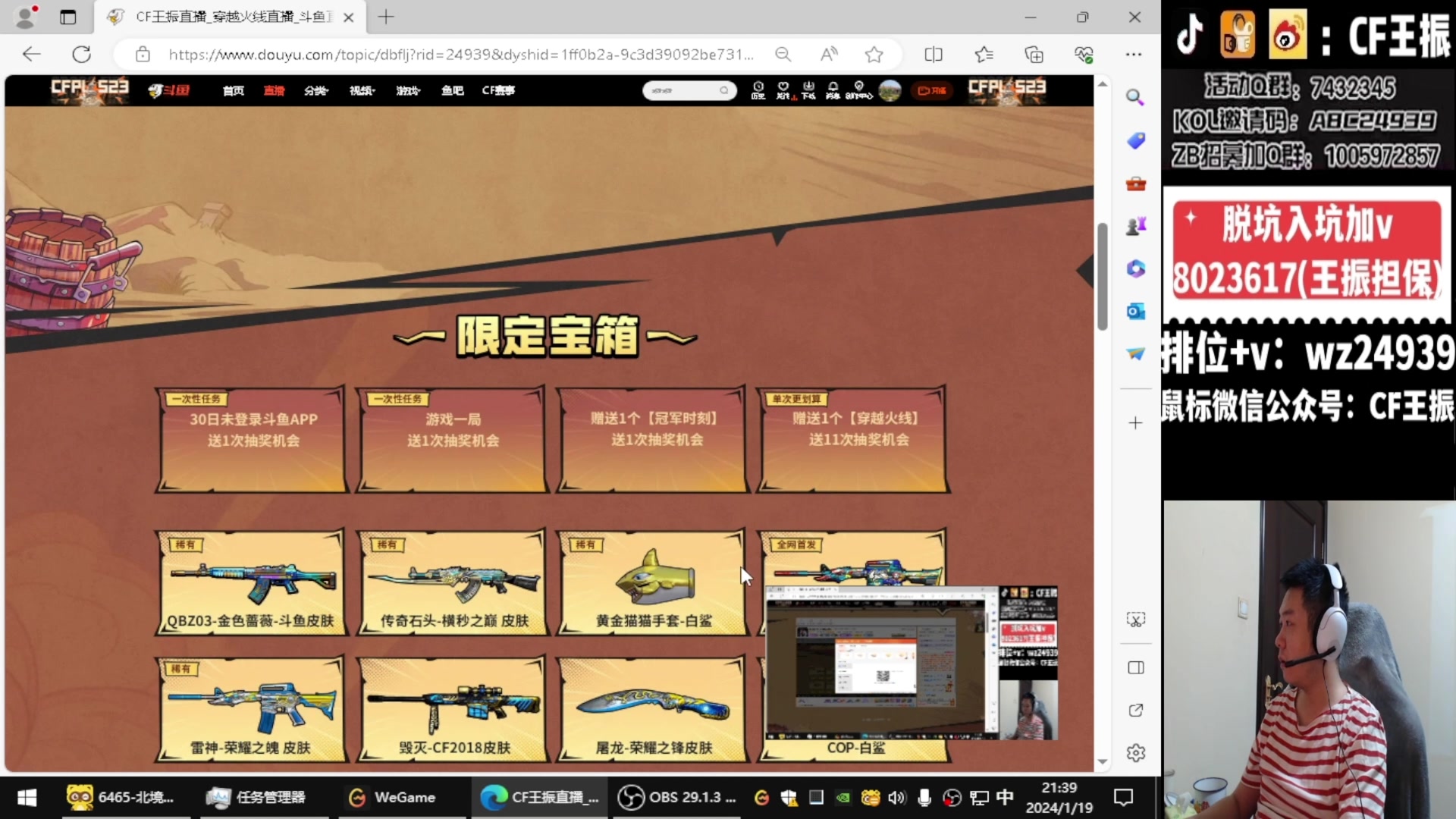Switch input method language indicator 中
The height and width of the screenshot is (819, 1456).
pyautogui.click(x=1005, y=797)
